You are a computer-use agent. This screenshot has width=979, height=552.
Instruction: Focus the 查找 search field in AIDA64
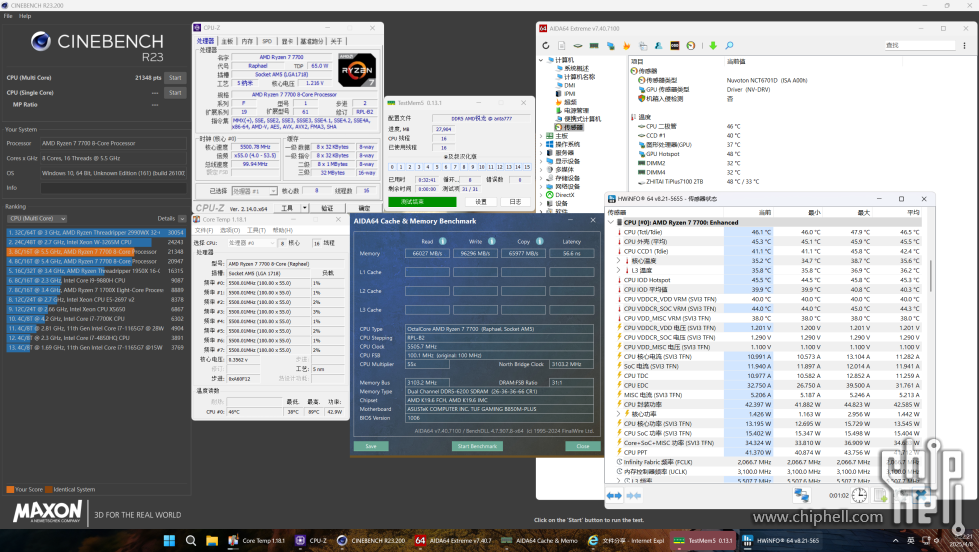pos(920,46)
